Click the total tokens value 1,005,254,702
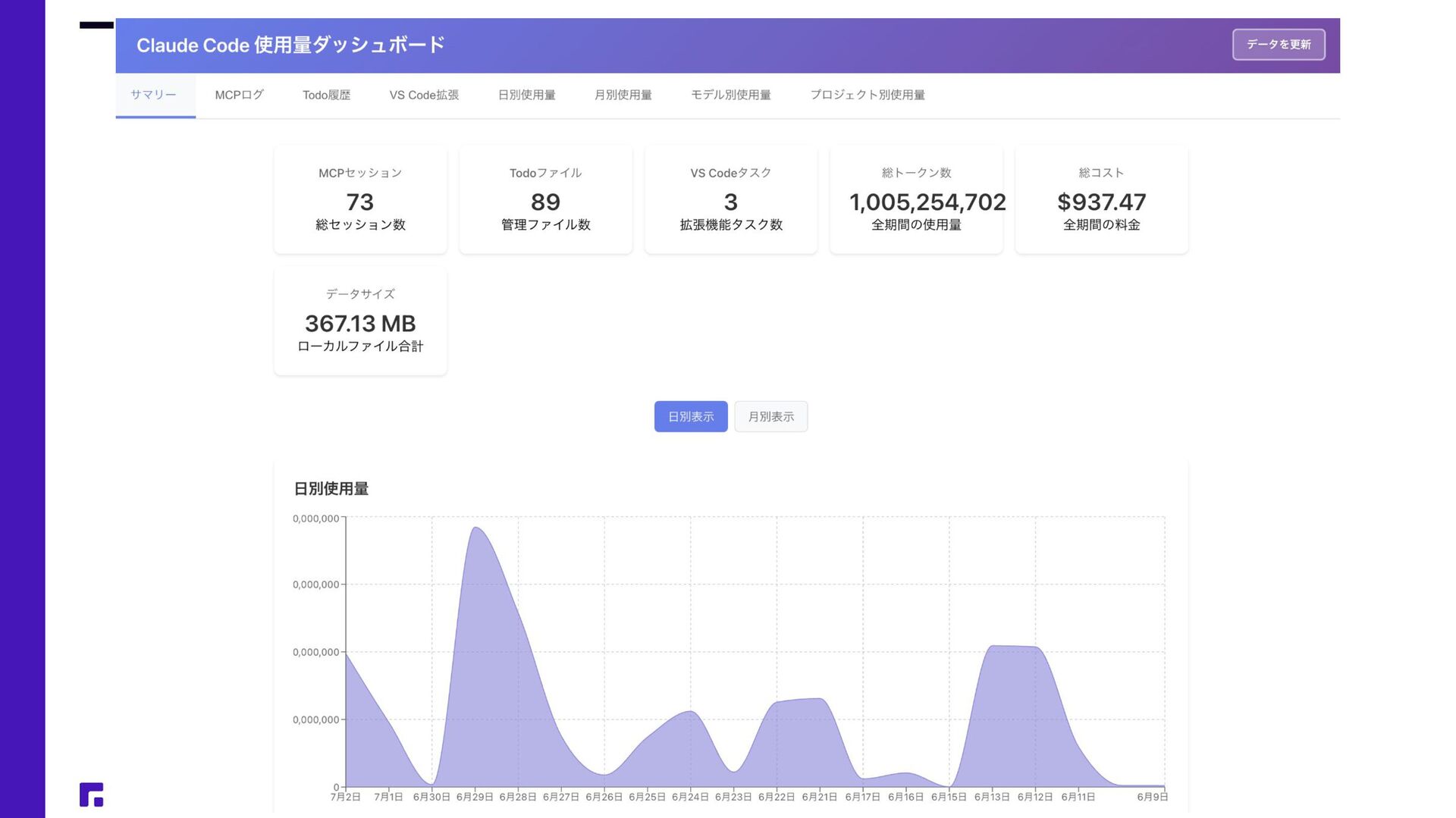 click(927, 202)
